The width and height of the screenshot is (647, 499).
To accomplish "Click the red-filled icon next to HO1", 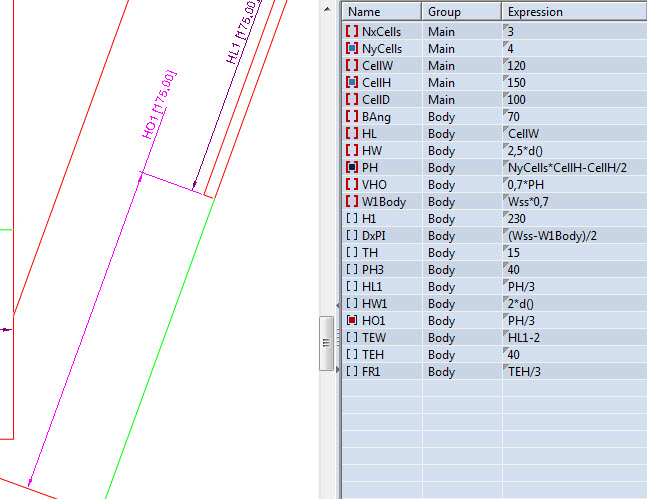I will pyautogui.click(x=351, y=320).
